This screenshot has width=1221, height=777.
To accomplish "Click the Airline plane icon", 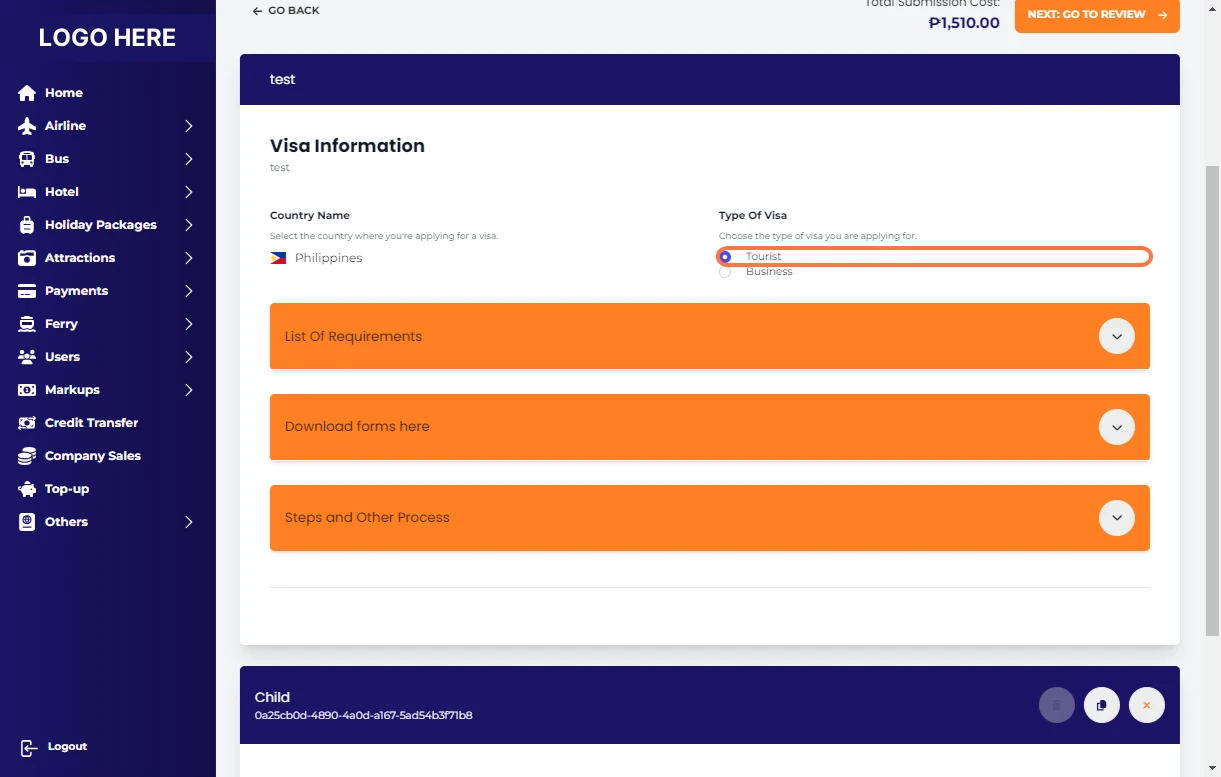I will point(27,126).
